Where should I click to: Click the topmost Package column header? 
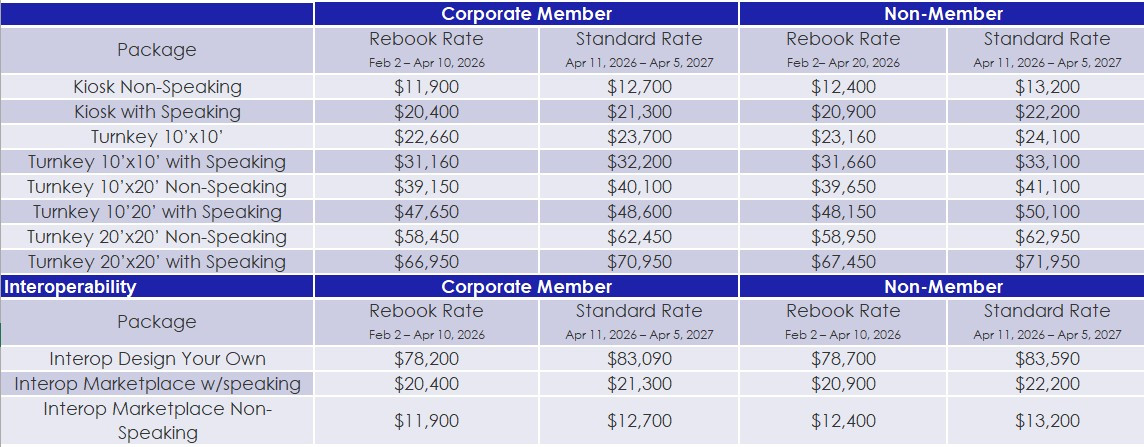click(x=157, y=50)
